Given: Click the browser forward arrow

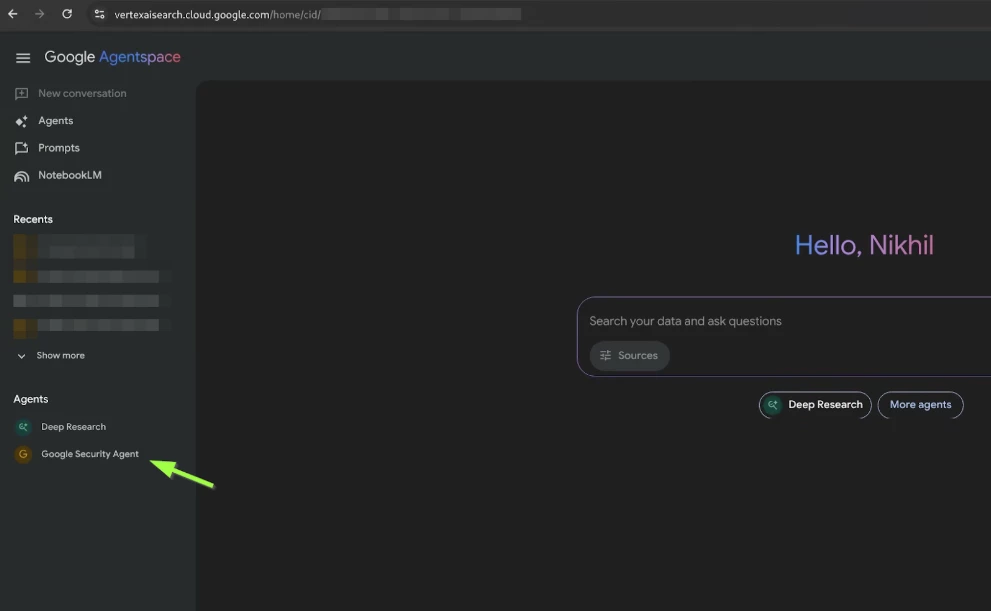Looking at the screenshot, I should point(40,13).
